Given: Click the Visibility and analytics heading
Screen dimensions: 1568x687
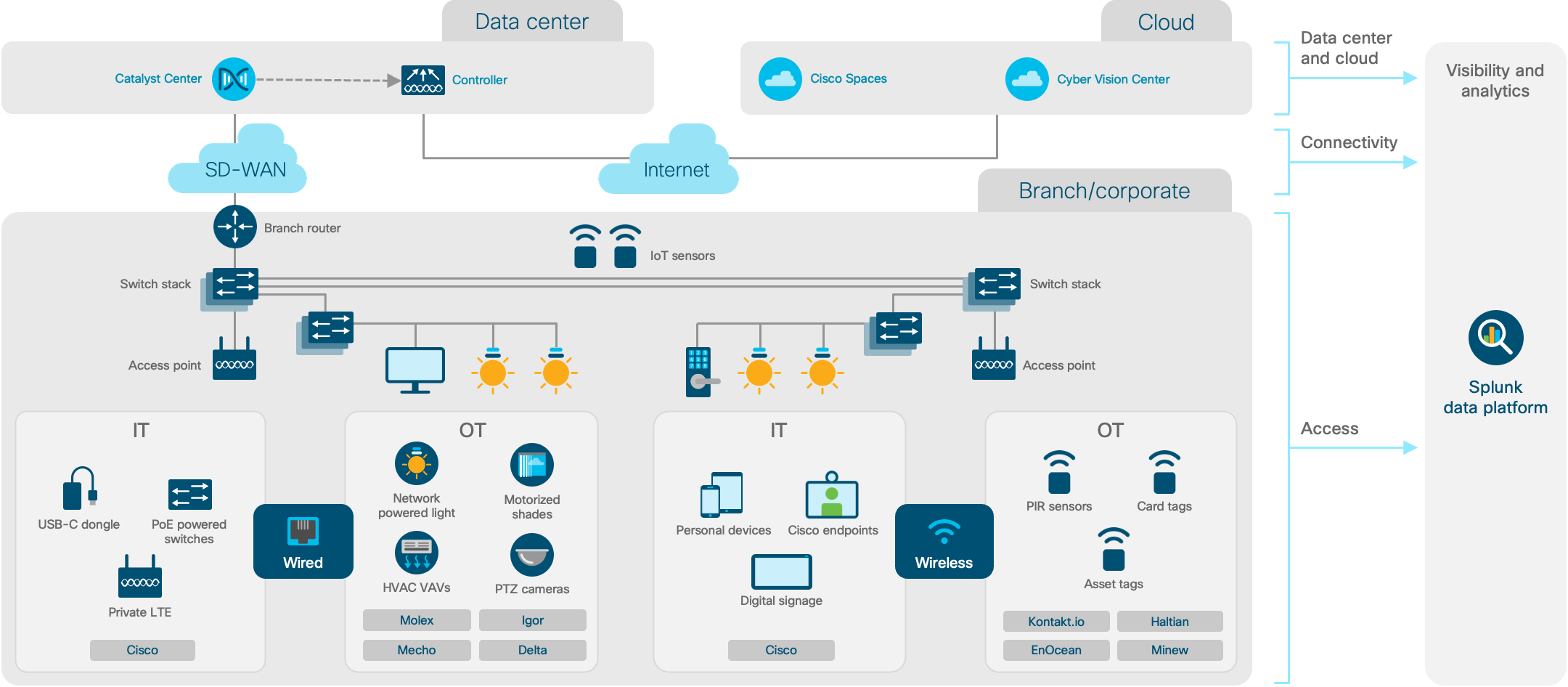Looking at the screenshot, I should point(1495,81).
